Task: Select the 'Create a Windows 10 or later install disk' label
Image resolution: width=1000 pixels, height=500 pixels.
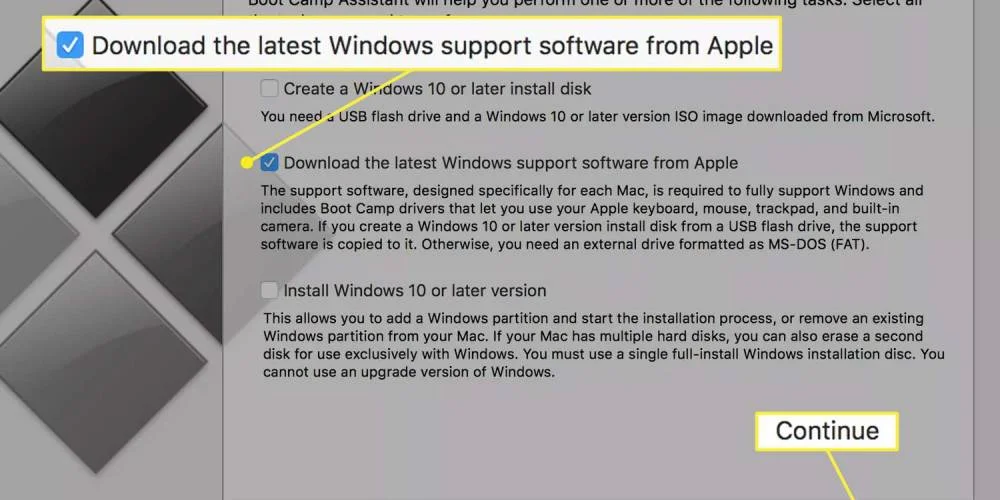Action: click(x=438, y=89)
